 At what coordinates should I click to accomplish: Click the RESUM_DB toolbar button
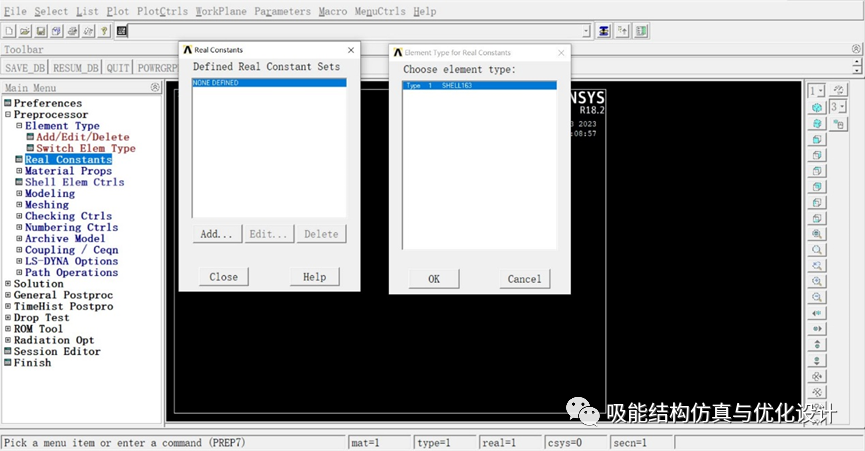point(76,68)
